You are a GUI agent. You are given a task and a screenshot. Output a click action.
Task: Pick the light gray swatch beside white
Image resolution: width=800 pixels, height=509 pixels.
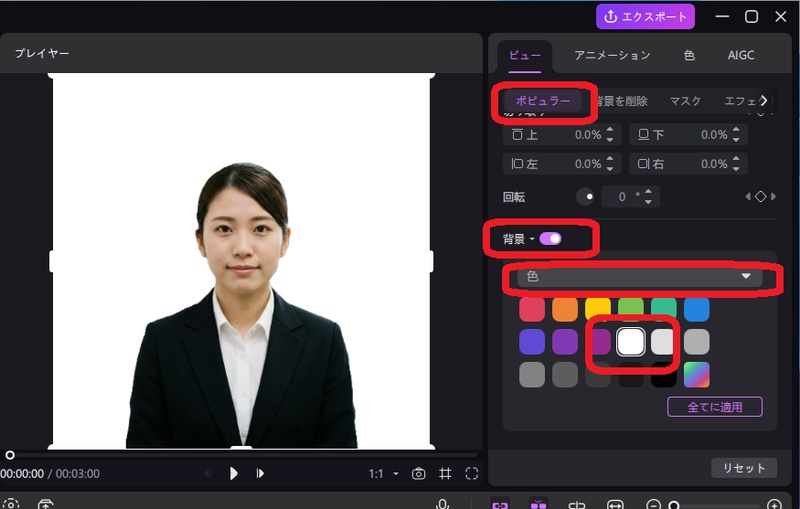pos(662,342)
